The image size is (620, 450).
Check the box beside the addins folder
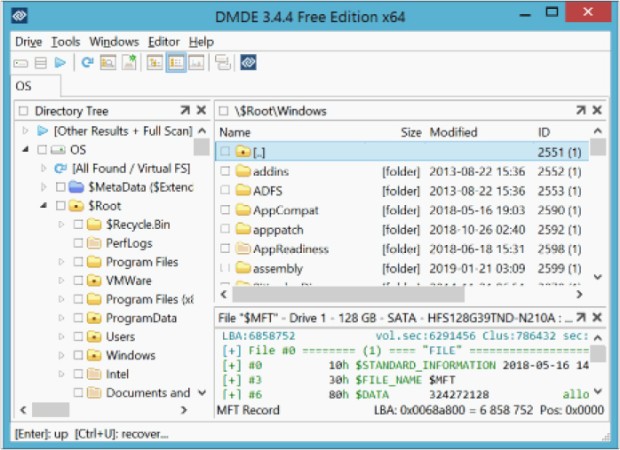(x=226, y=172)
